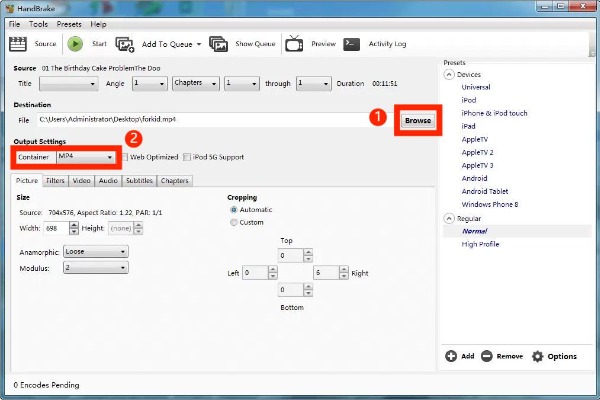Open the Add To Queue dropdown arrow
Viewport: 600px width, 400px height.
199,44
